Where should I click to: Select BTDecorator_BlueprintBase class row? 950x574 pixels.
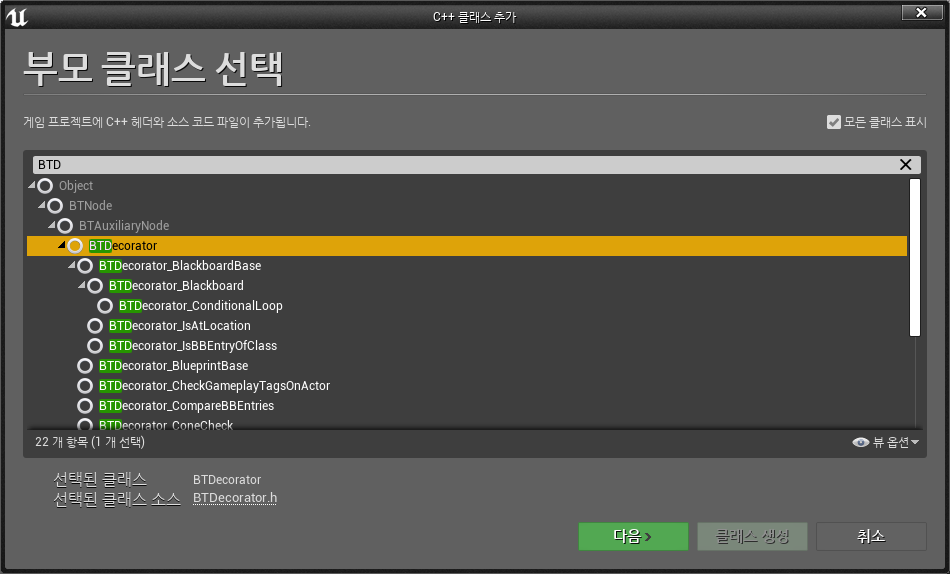(x=467, y=365)
